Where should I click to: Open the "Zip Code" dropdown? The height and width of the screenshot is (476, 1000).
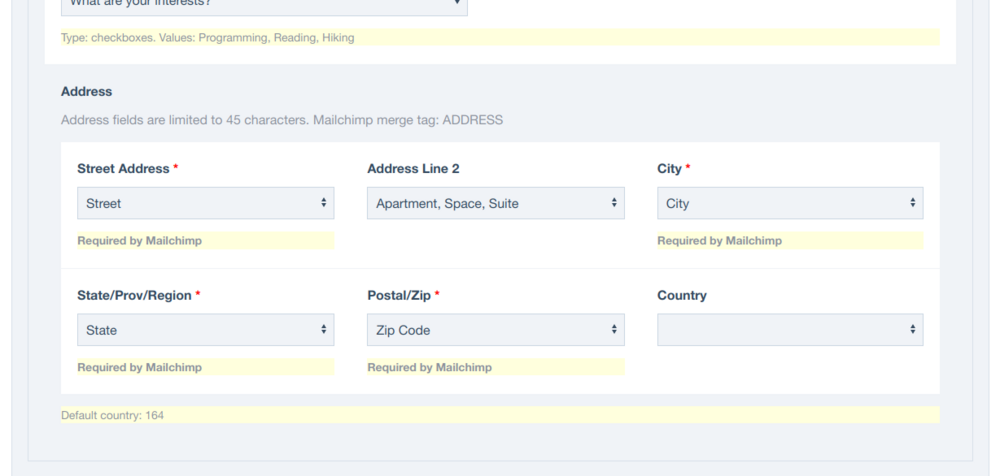[x=495, y=330]
